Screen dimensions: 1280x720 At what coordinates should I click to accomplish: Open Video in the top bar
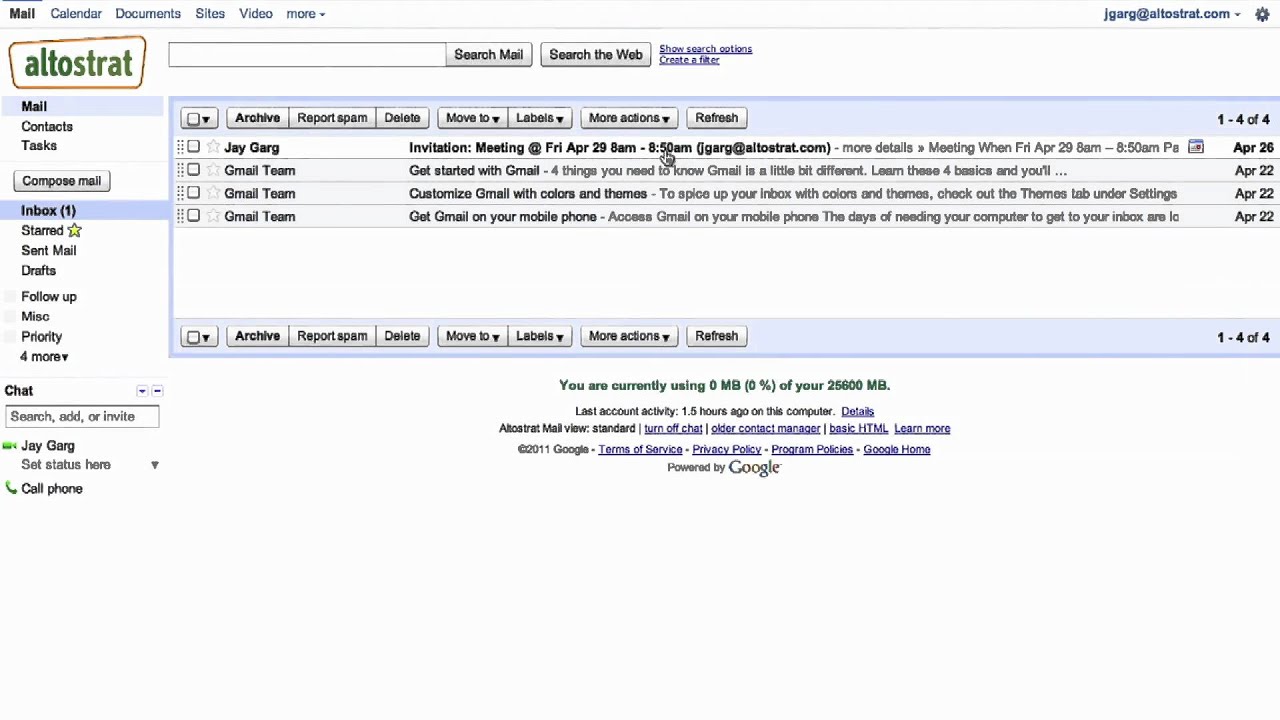[256, 14]
